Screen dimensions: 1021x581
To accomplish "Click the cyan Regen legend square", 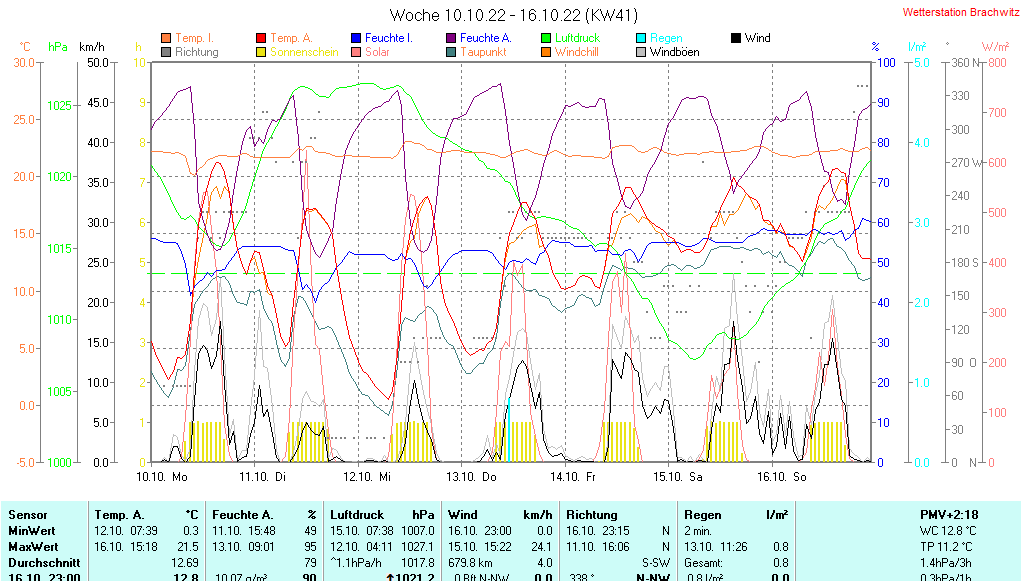I will click(641, 38).
